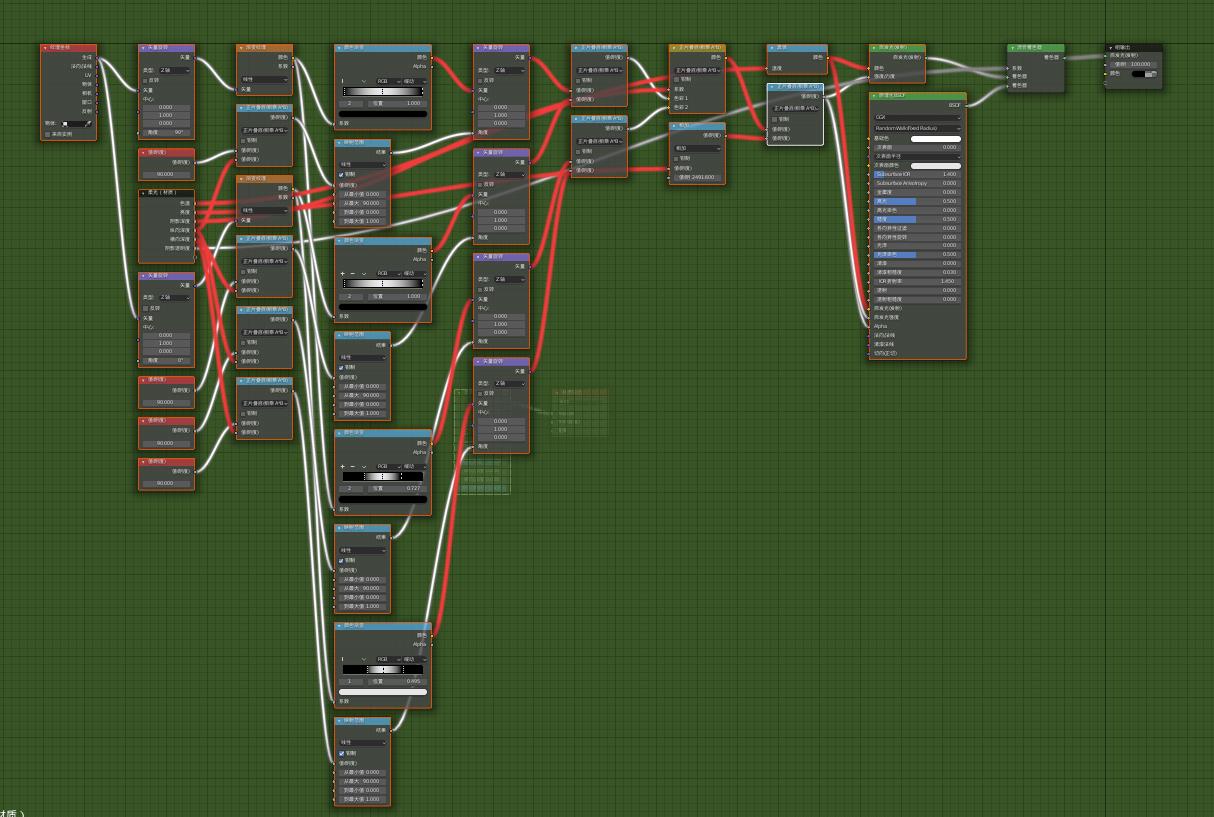1214x817 pixels.
Task: Toggle clamp checkbox in the Add (相加) node
Action: tap(675, 158)
